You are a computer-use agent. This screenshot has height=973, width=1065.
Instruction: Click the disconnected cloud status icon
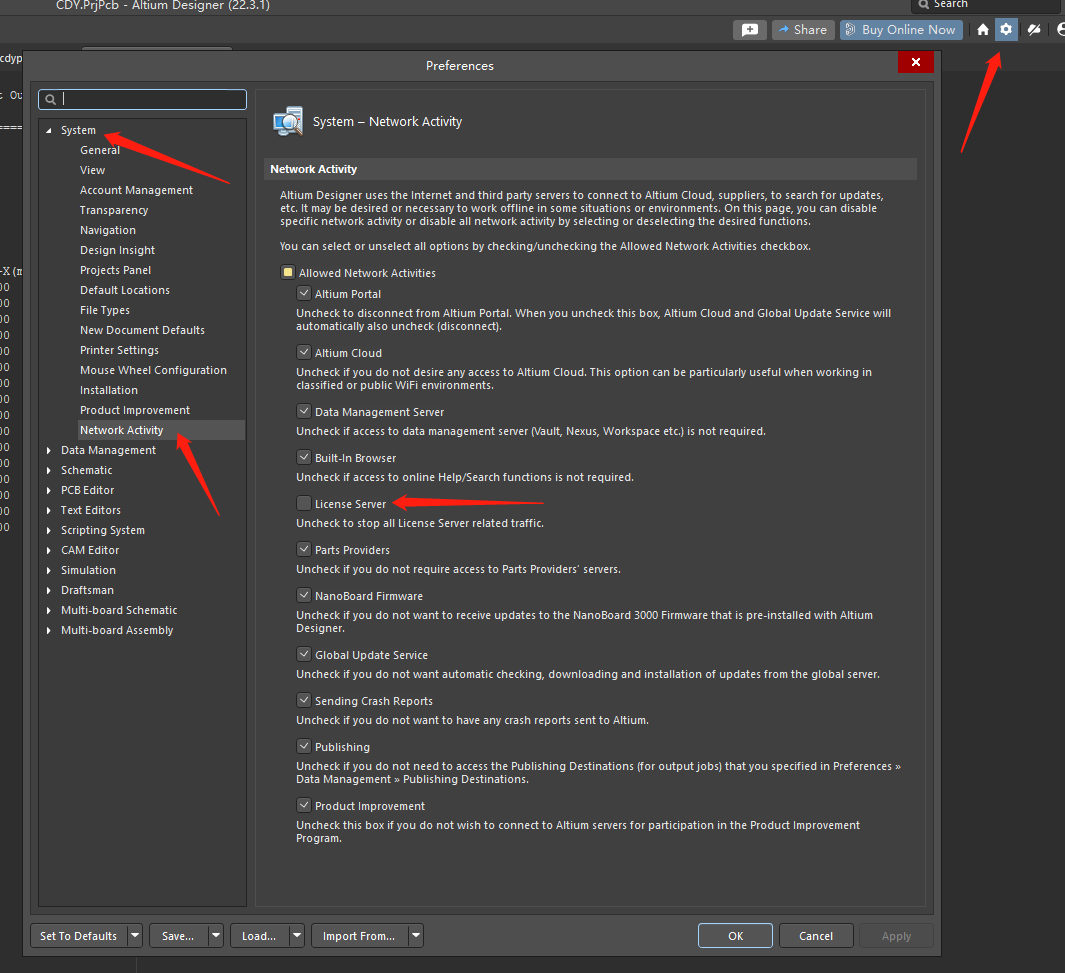(1034, 30)
